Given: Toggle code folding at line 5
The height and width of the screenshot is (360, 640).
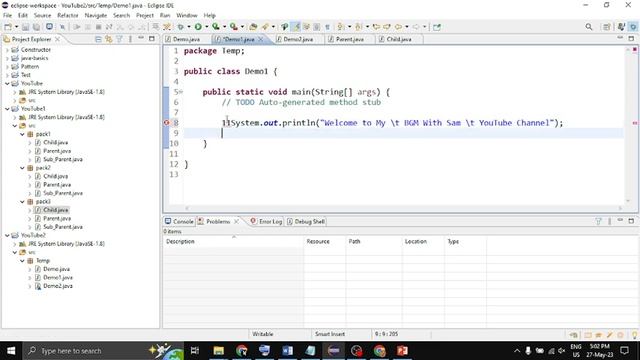Looking at the screenshot, I should pos(181,92).
